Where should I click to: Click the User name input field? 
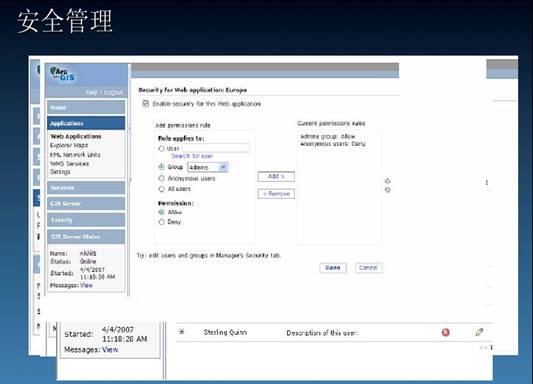point(216,148)
